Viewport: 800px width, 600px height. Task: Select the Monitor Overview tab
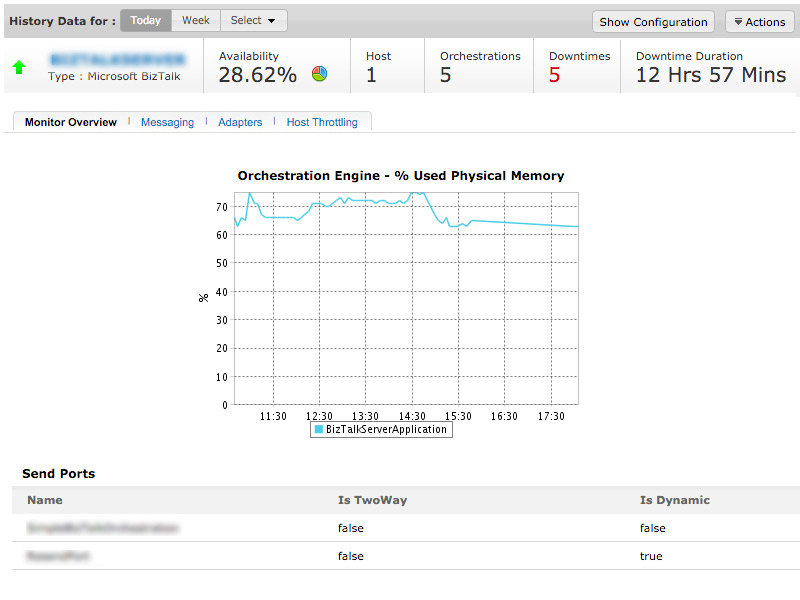click(71, 122)
